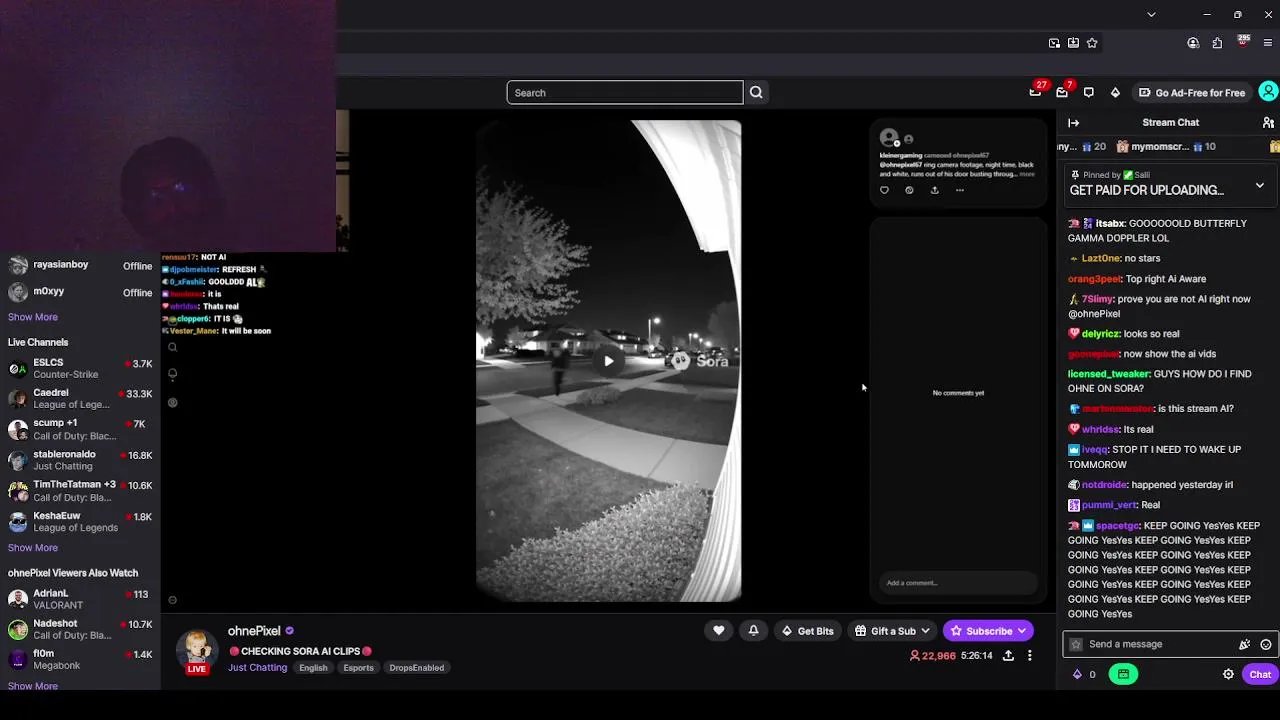Open stableronaldo Just Chatting channel
This screenshot has width=1280, height=720.
pos(80,460)
